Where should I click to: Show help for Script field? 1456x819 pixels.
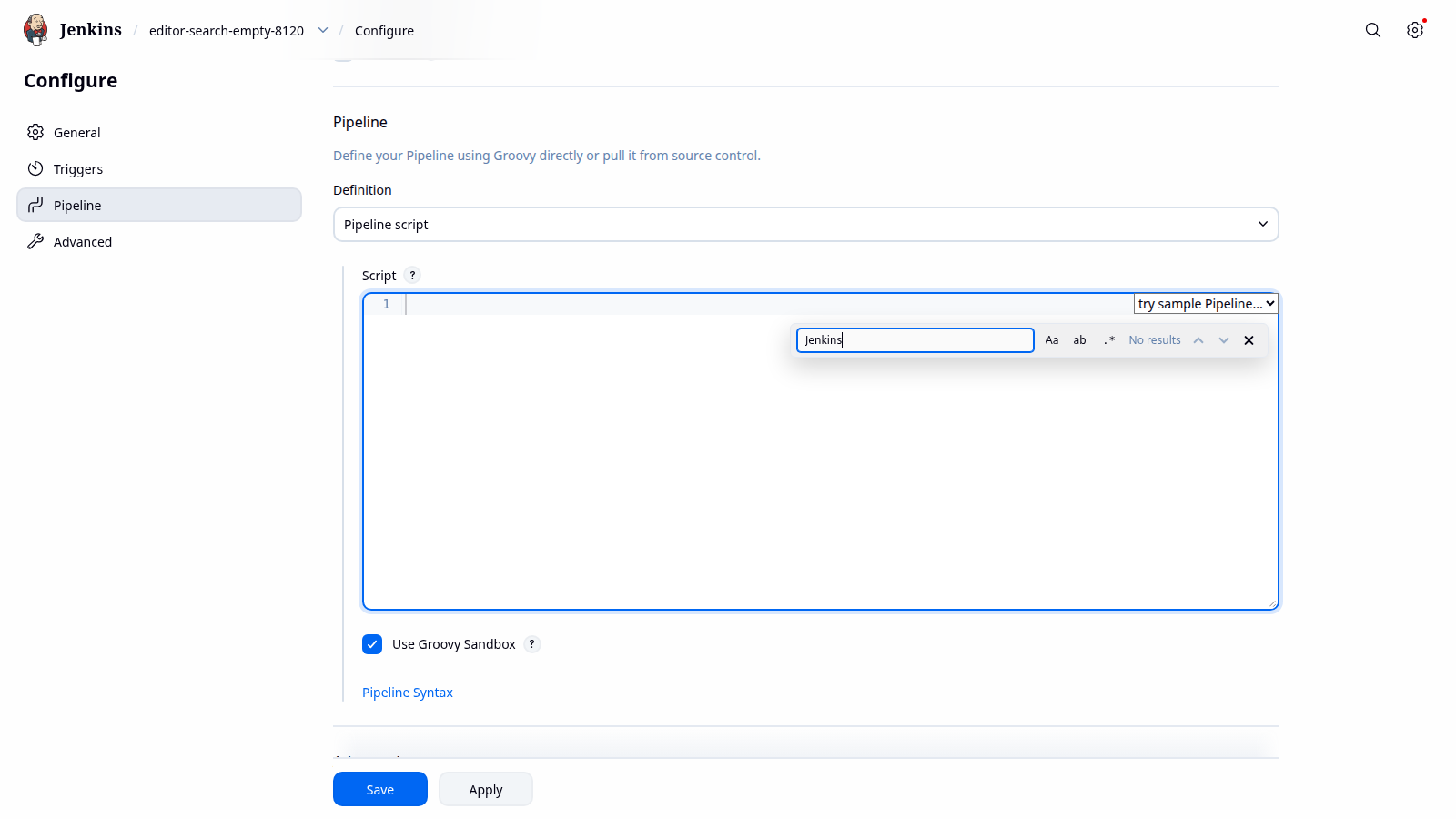coord(412,275)
